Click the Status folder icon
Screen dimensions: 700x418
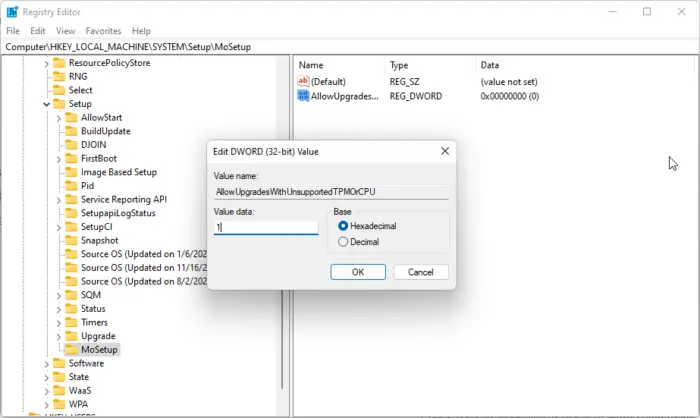(x=71, y=309)
